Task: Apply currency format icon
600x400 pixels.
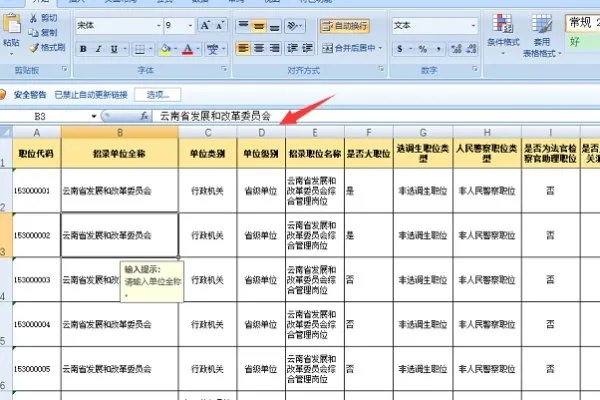Action: (x=400, y=49)
